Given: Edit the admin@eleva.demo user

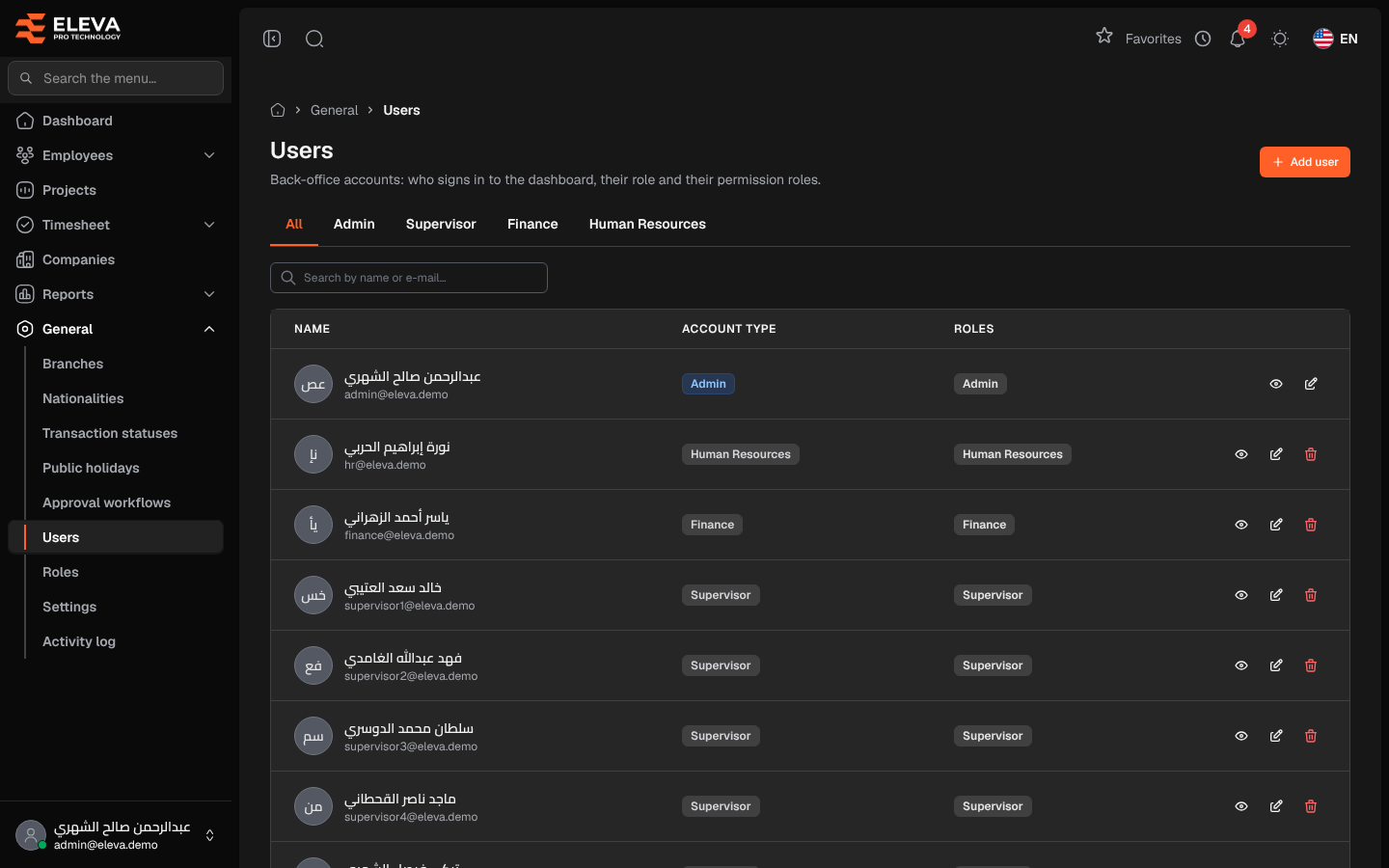Looking at the screenshot, I should (x=1311, y=384).
